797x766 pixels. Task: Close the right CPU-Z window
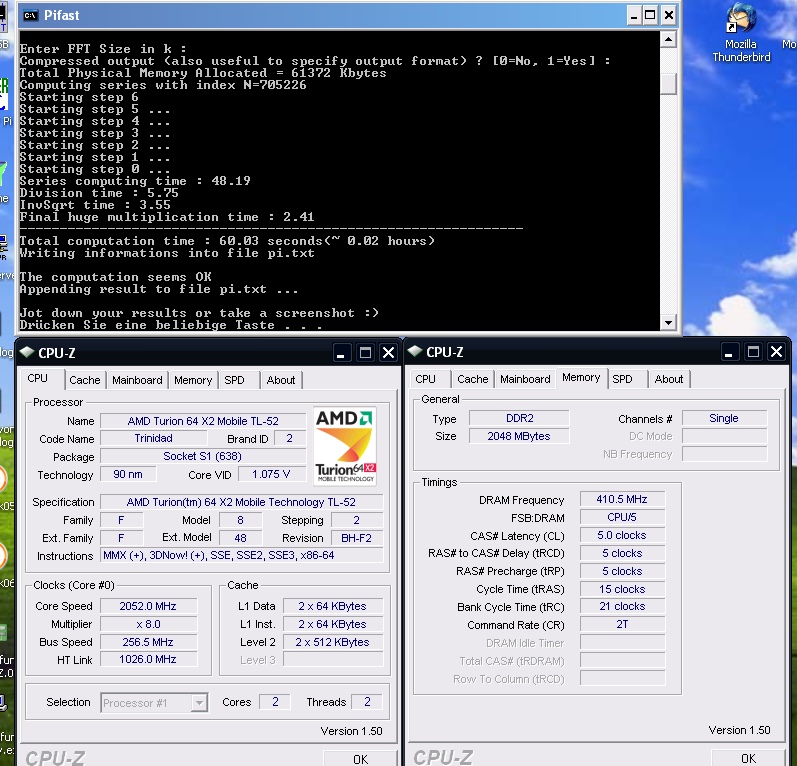pos(776,352)
